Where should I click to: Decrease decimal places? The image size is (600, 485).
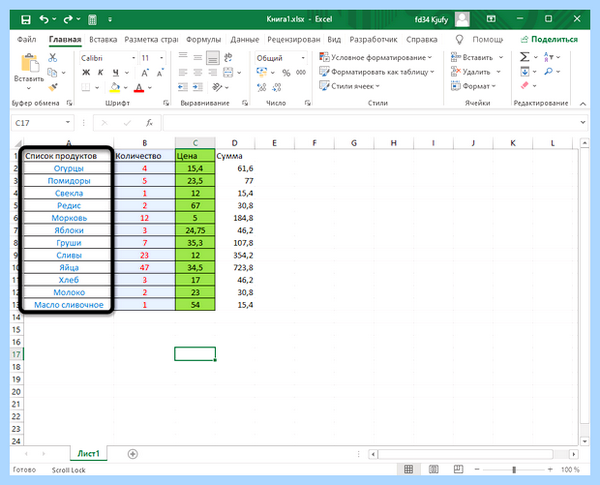[x=277, y=88]
